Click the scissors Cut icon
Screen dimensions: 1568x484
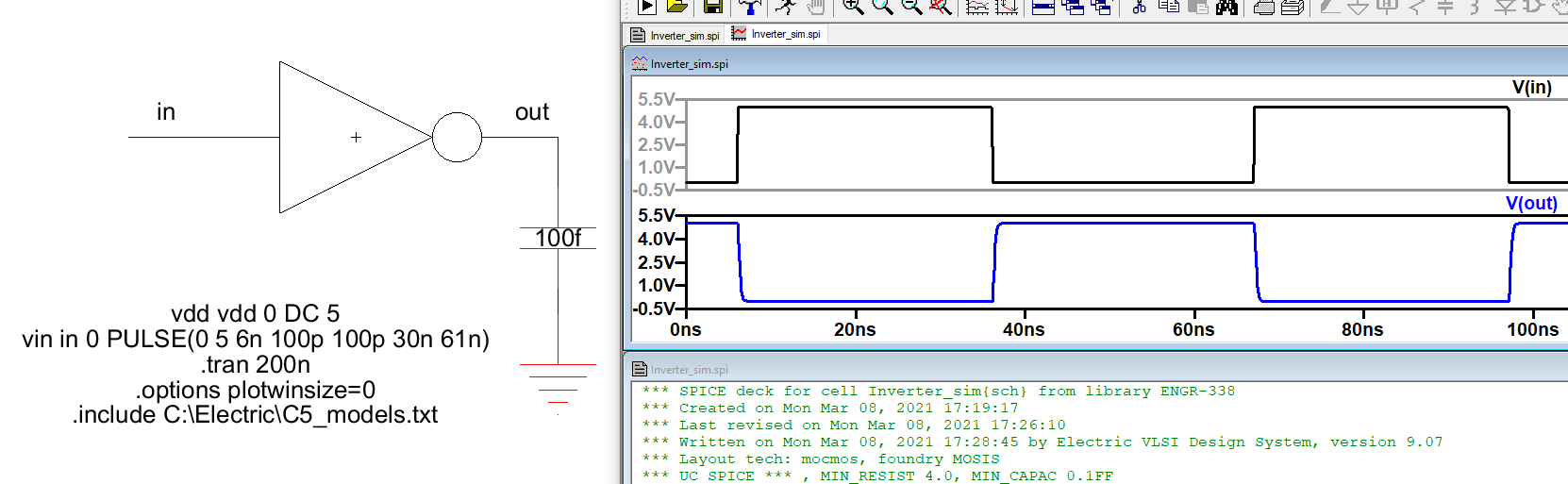coord(1139,7)
